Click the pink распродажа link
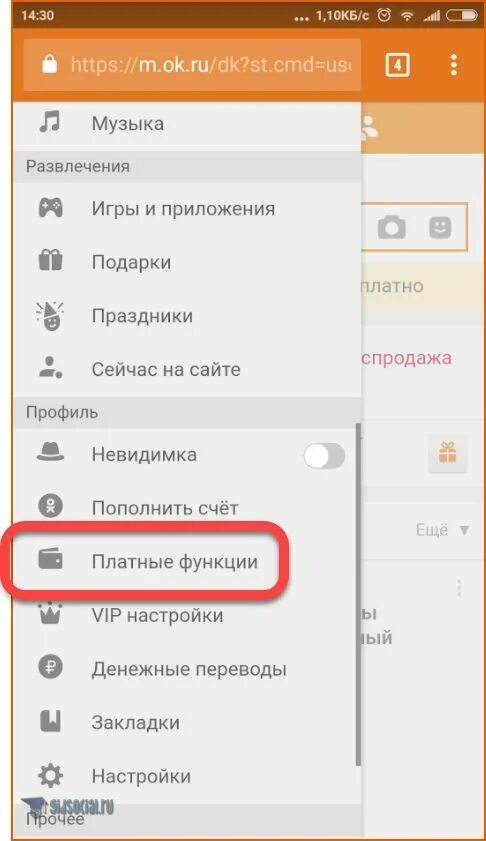 coord(406,358)
